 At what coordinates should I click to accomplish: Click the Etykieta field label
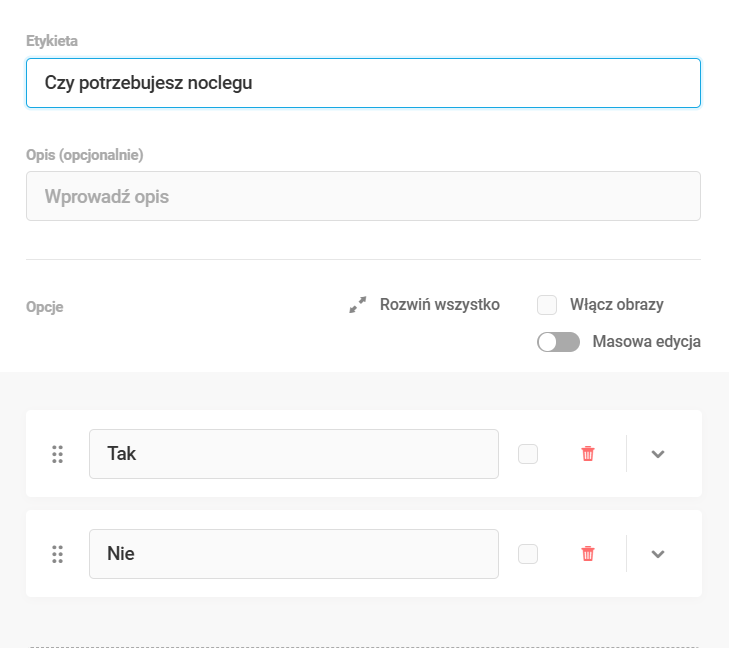[x=52, y=41]
